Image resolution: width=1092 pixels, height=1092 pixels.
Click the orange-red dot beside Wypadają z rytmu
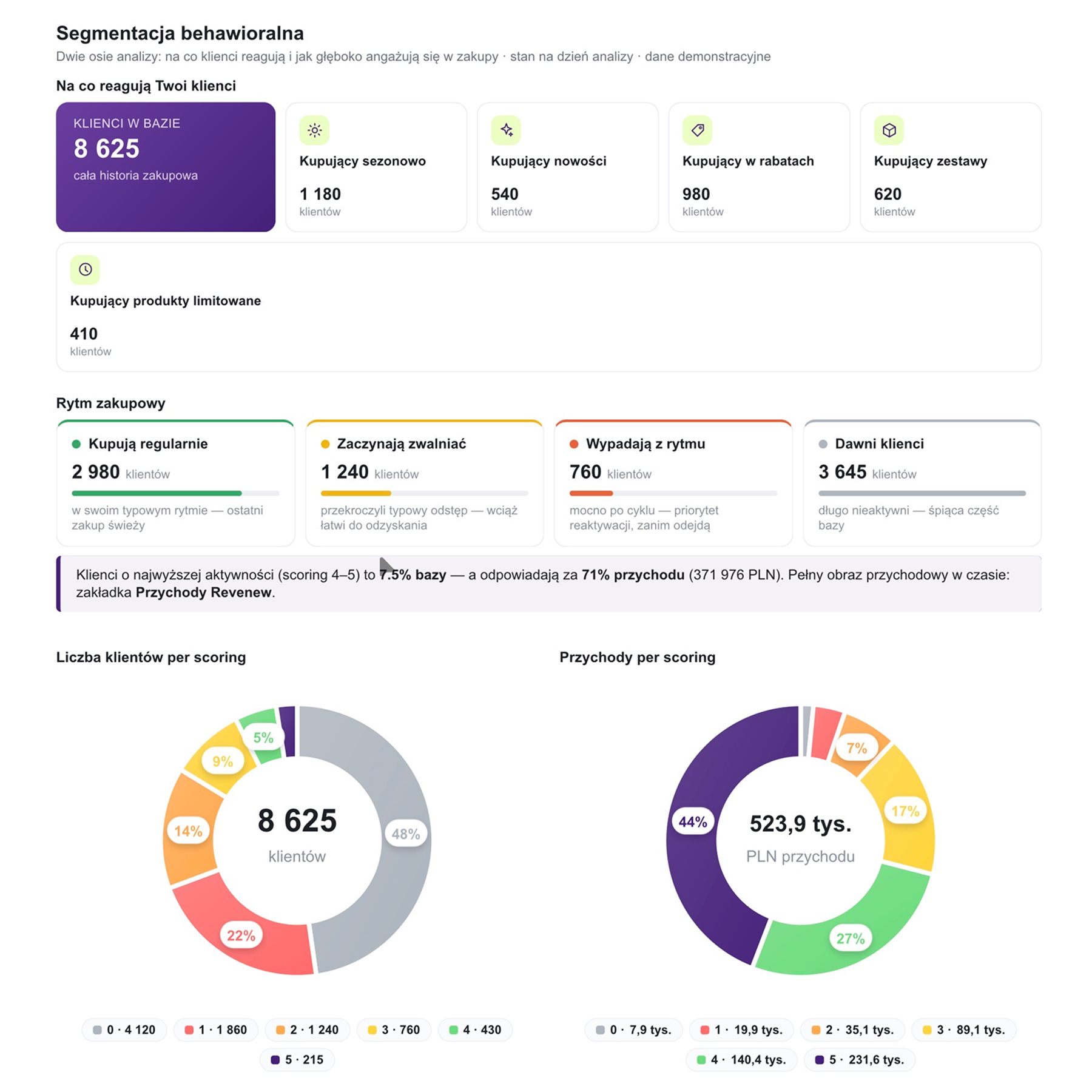tap(574, 444)
